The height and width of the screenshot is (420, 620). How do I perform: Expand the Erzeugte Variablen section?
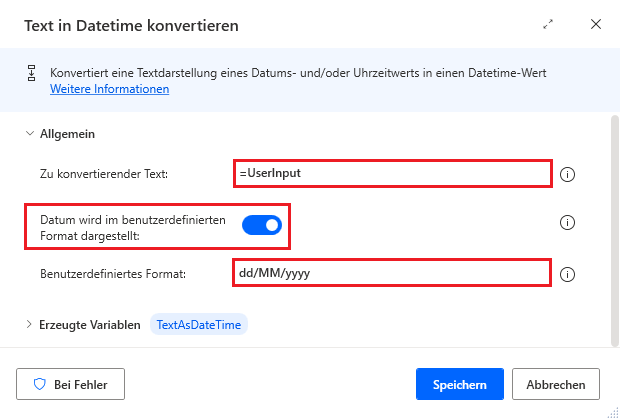tap(29, 324)
